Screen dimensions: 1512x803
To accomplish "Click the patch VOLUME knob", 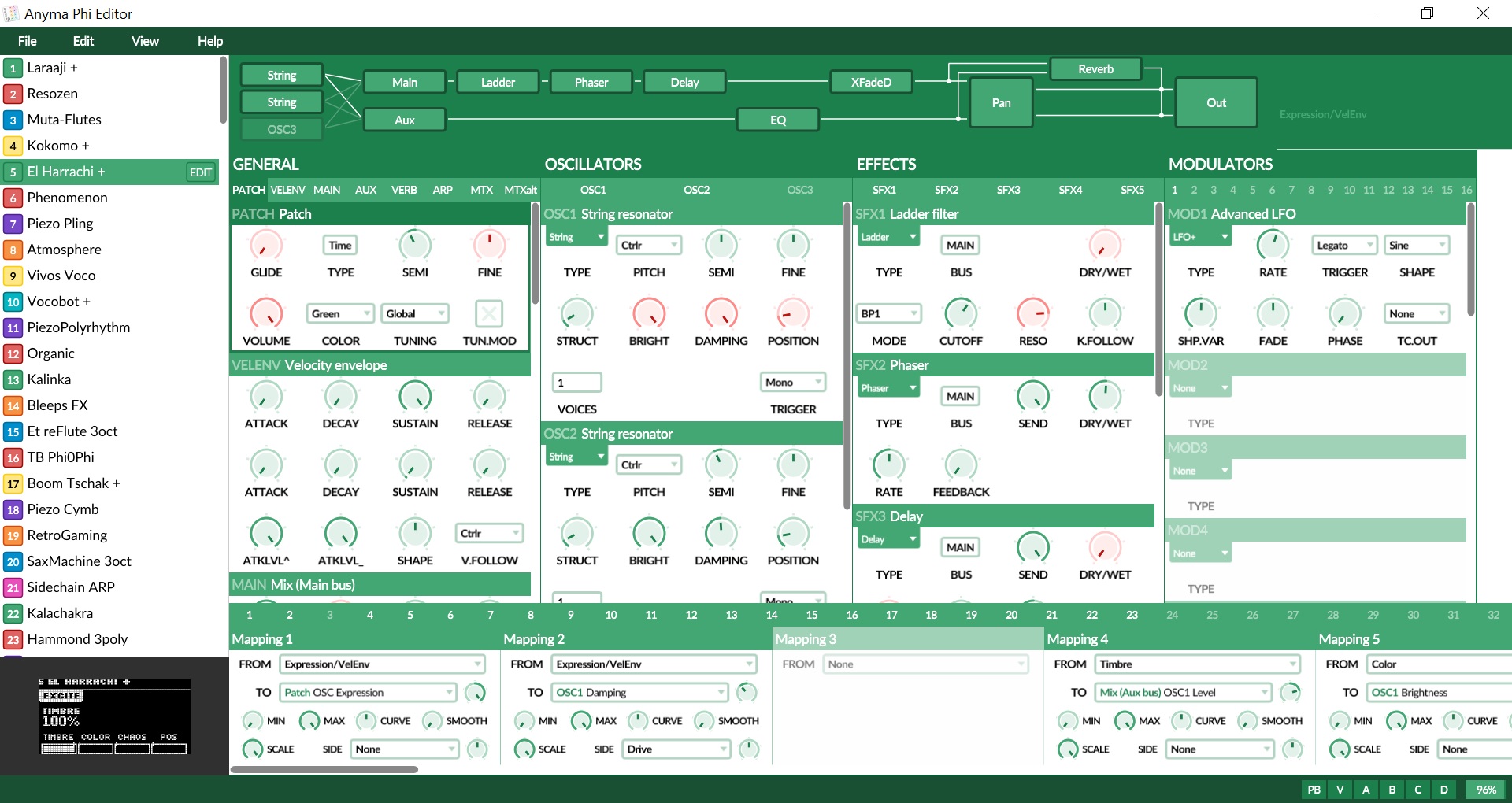I will click(266, 314).
